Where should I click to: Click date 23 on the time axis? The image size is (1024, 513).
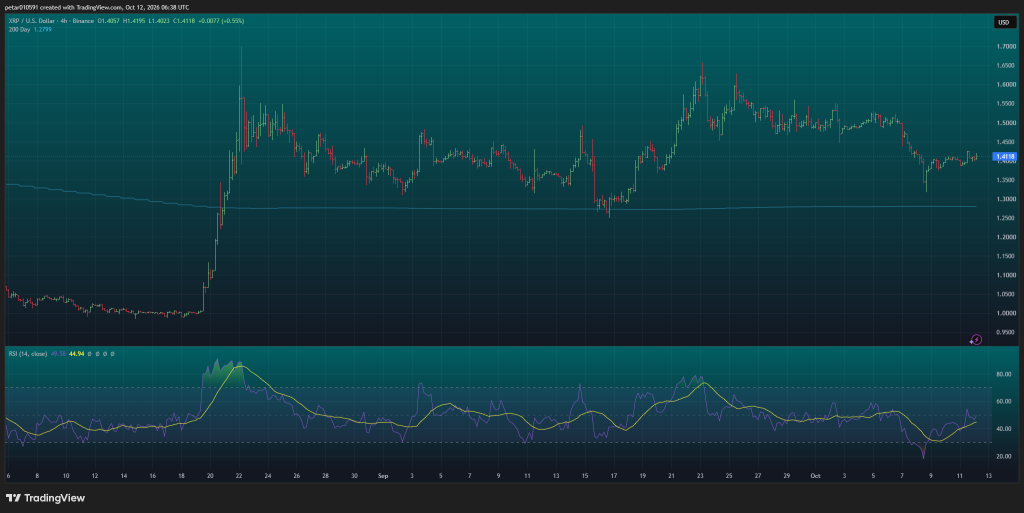point(700,476)
